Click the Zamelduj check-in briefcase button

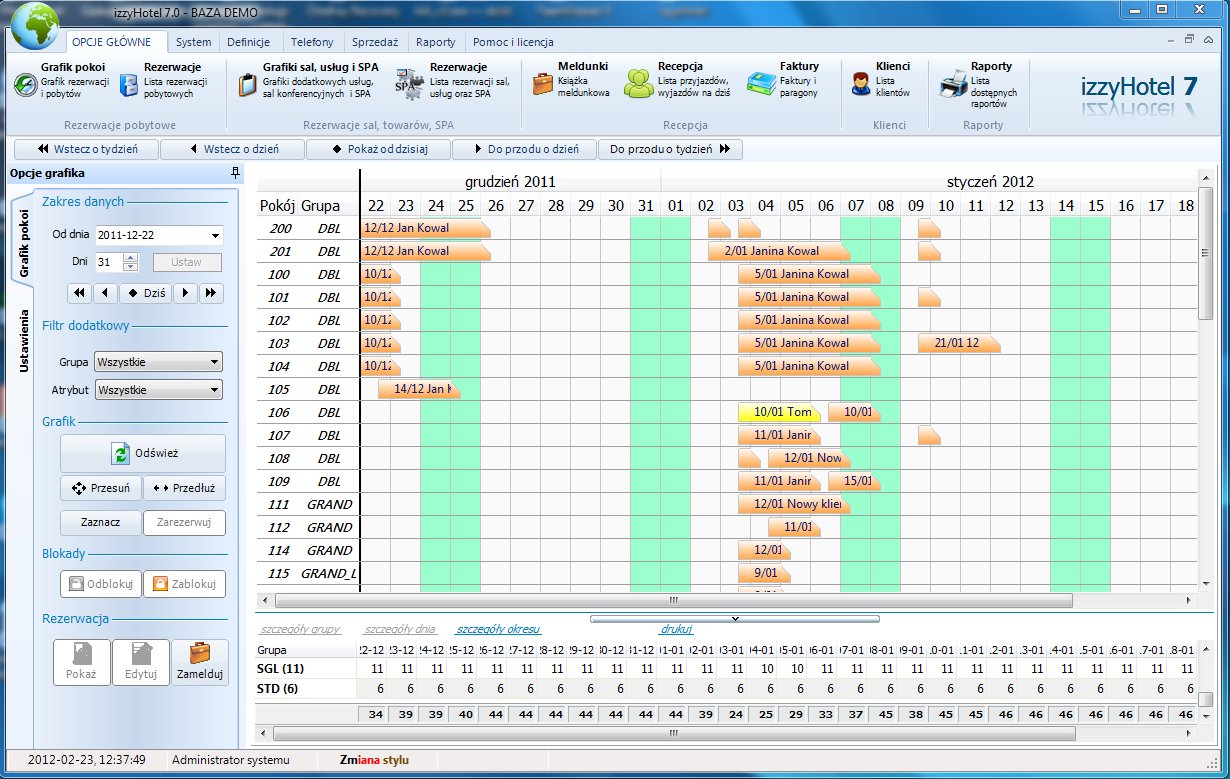200,661
